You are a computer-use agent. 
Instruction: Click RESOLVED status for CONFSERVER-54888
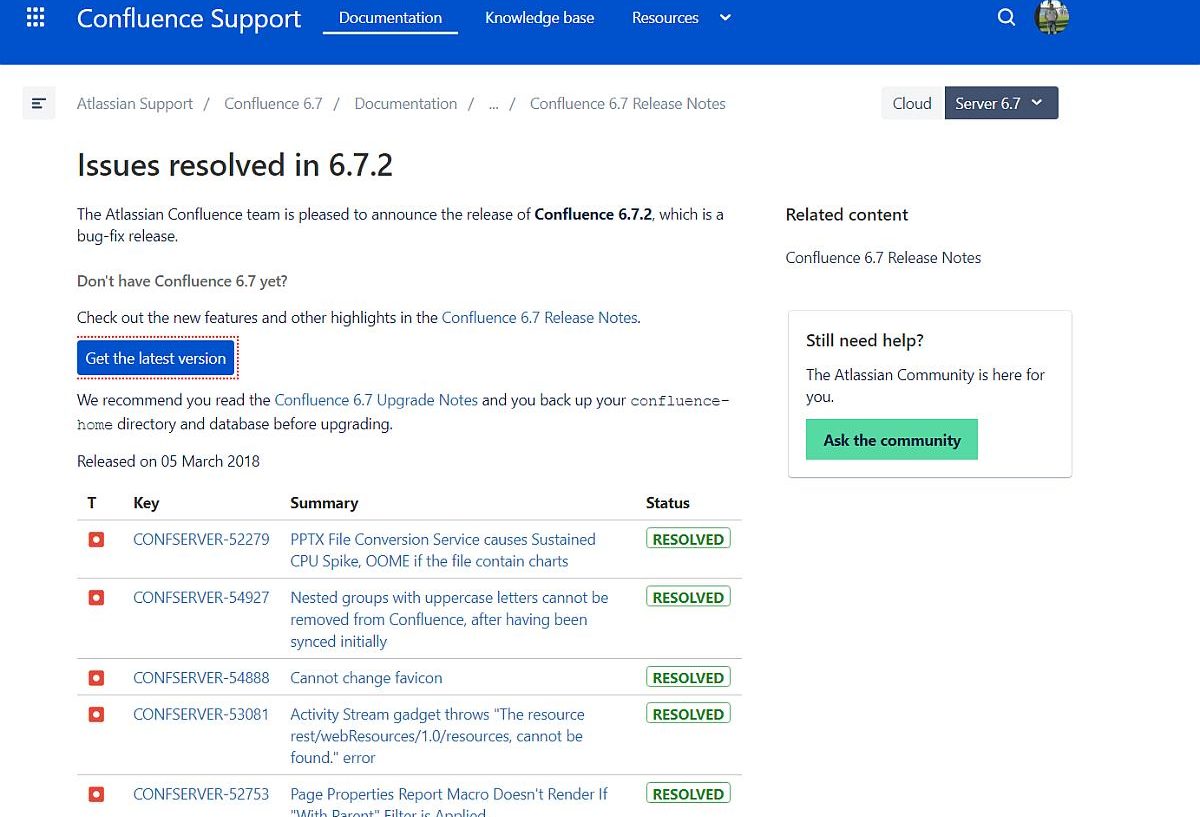(x=688, y=677)
